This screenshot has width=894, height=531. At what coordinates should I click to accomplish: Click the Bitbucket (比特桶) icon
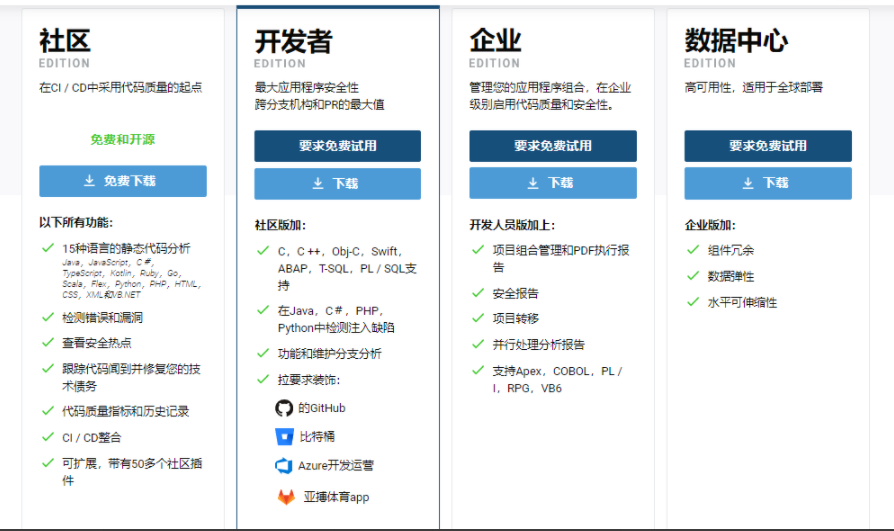point(284,437)
